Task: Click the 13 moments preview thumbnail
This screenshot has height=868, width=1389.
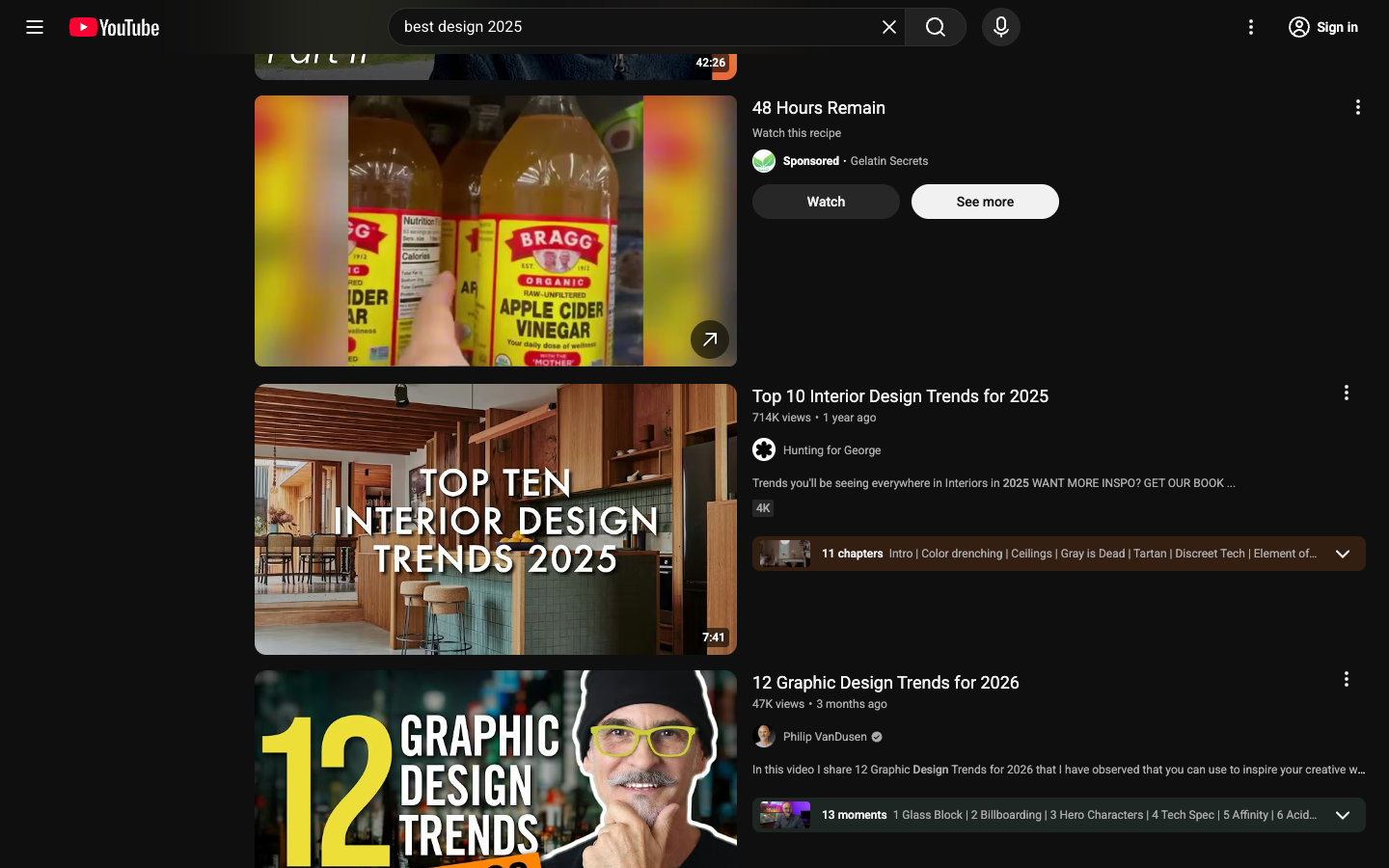Action: (x=785, y=815)
